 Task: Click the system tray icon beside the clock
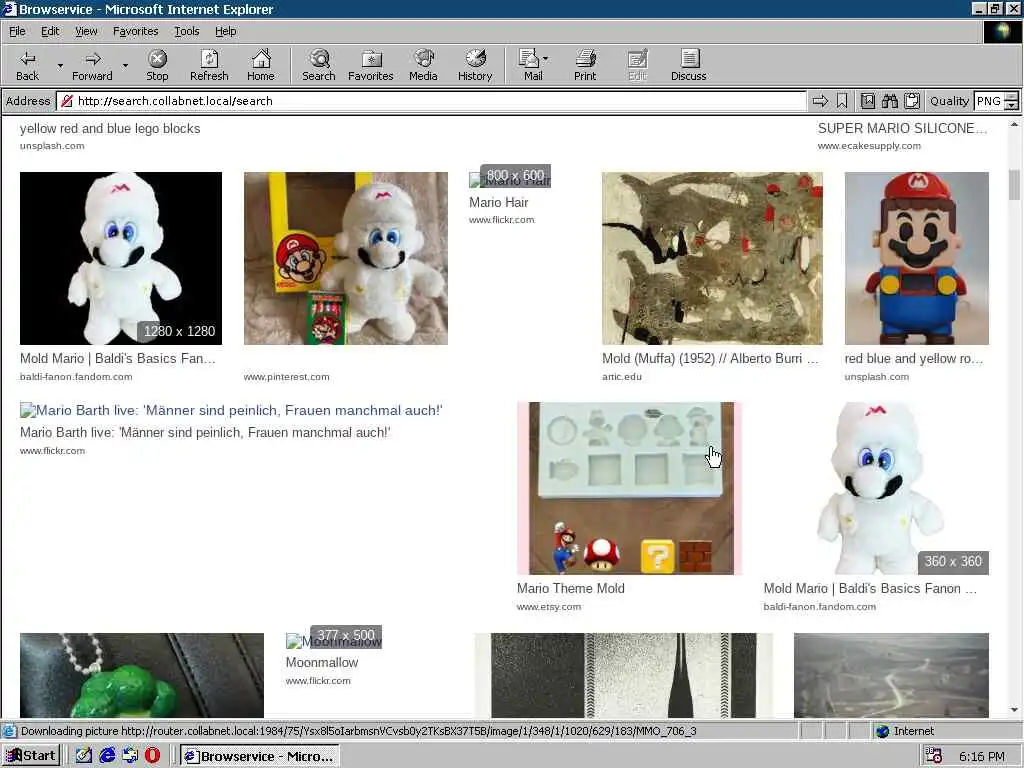[x=934, y=756]
